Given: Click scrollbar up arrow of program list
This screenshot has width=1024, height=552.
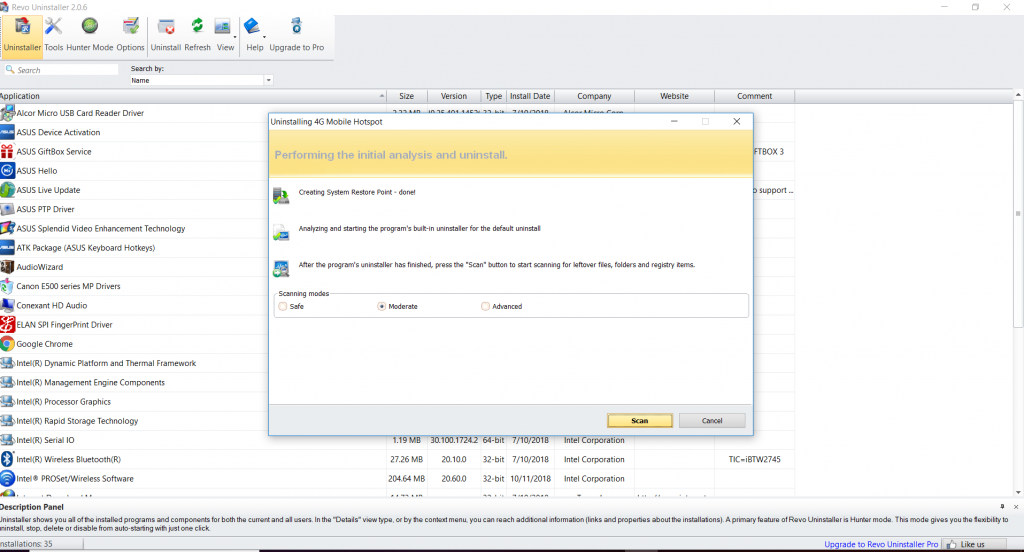Looking at the screenshot, I should 1018,95.
